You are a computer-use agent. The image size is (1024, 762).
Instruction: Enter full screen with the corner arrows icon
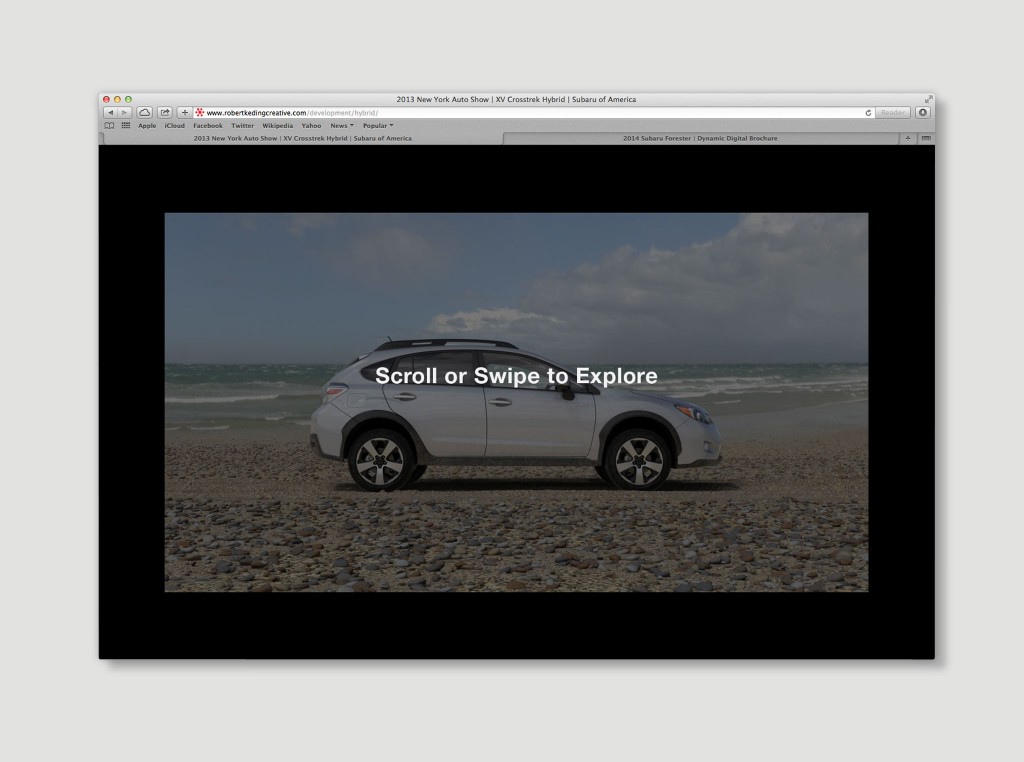coord(928,99)
